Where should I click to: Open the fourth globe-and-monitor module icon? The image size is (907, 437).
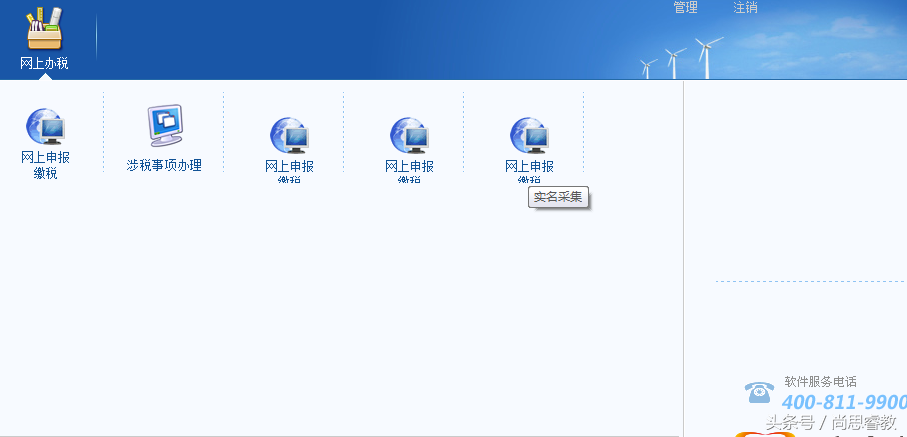coord(410,135)
